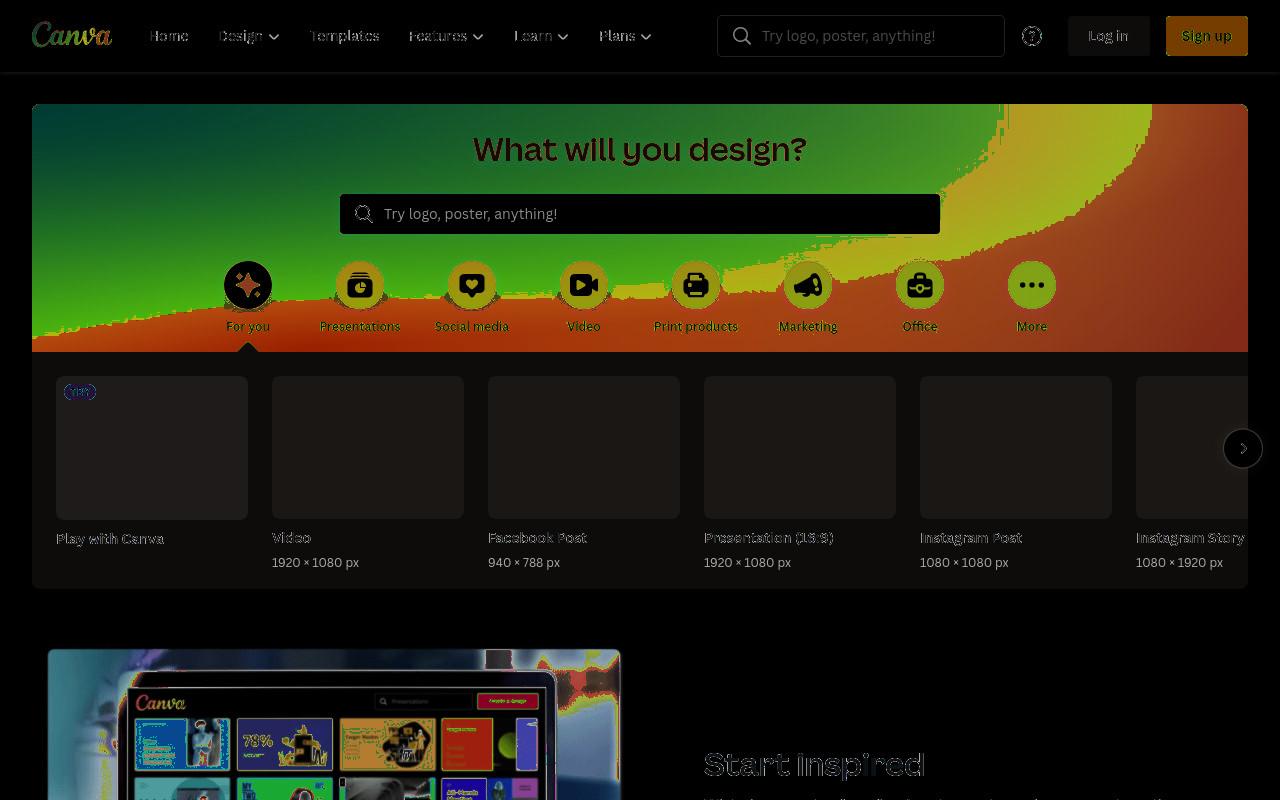Click the Log in button
Image resolution: width=1280 pixels, height=800 pixels.
pos(1108,36)
